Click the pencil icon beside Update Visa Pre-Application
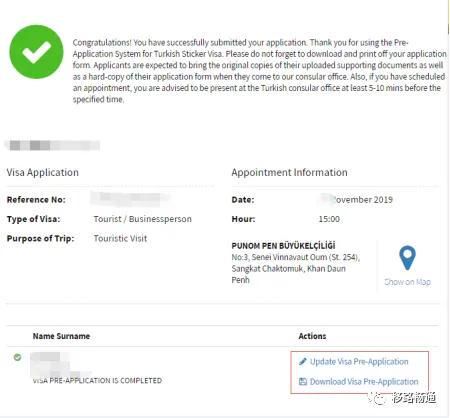450x418 pixels. (x=303, y=361)
